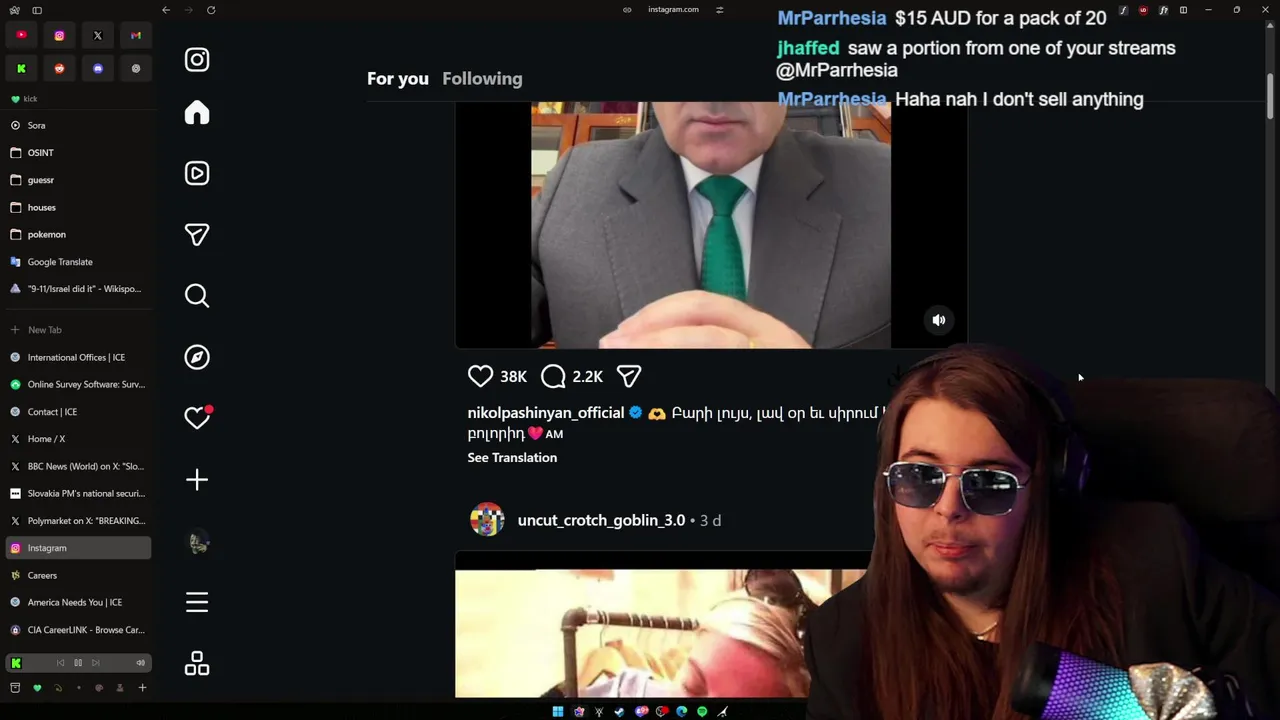The width and height of the screenshot is (1280, 720).
Task: Open comments on the 2.2K post
Action: 553,376
